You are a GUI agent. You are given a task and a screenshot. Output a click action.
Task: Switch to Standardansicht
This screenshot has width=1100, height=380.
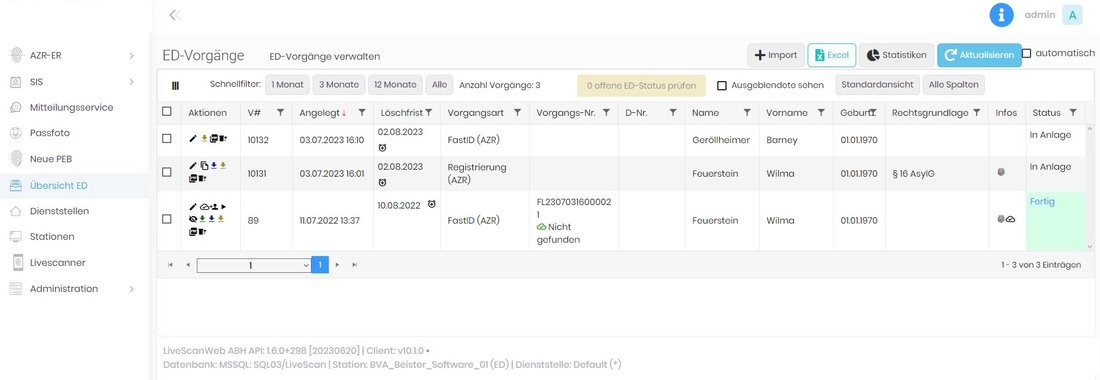coord(877,85)
